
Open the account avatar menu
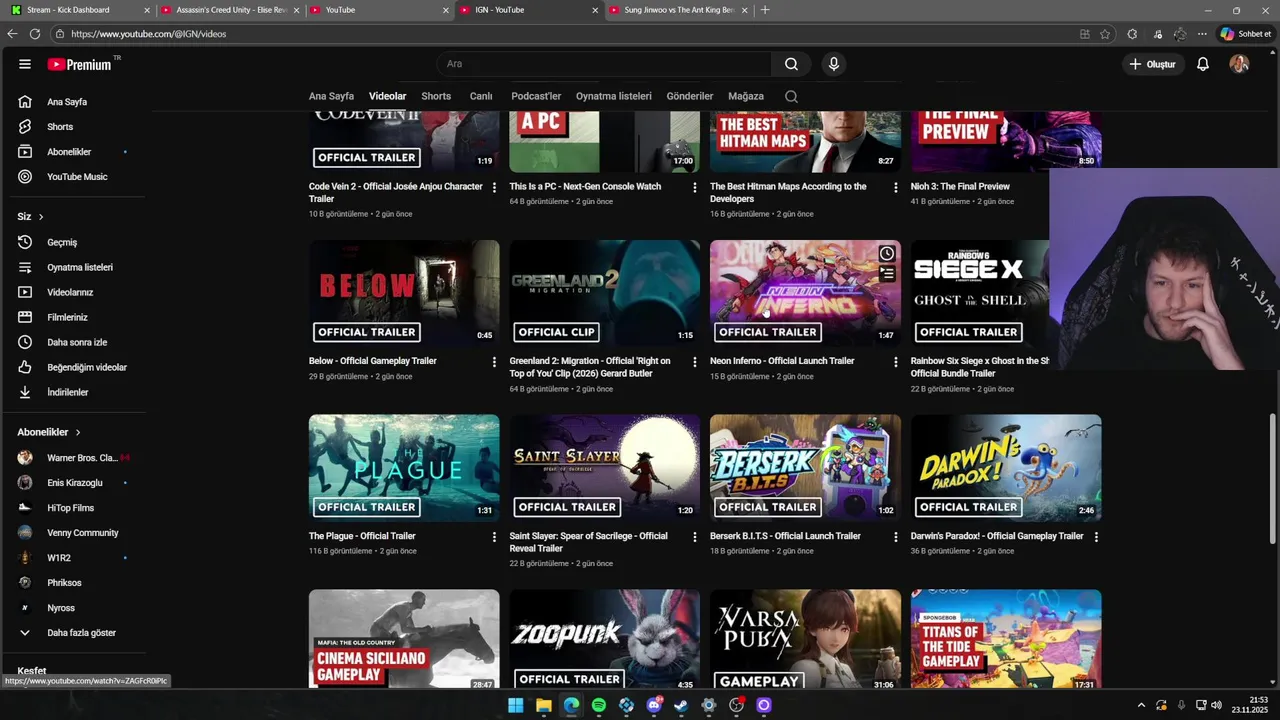[1239, 64]
